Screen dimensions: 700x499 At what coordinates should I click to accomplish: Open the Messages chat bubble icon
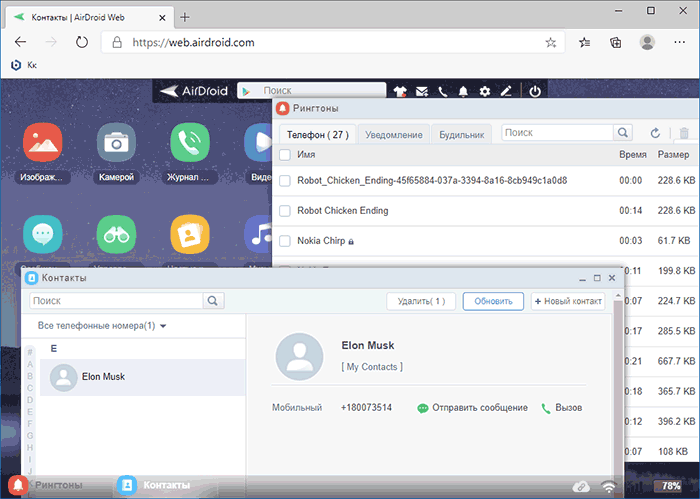tap(42, 234)
